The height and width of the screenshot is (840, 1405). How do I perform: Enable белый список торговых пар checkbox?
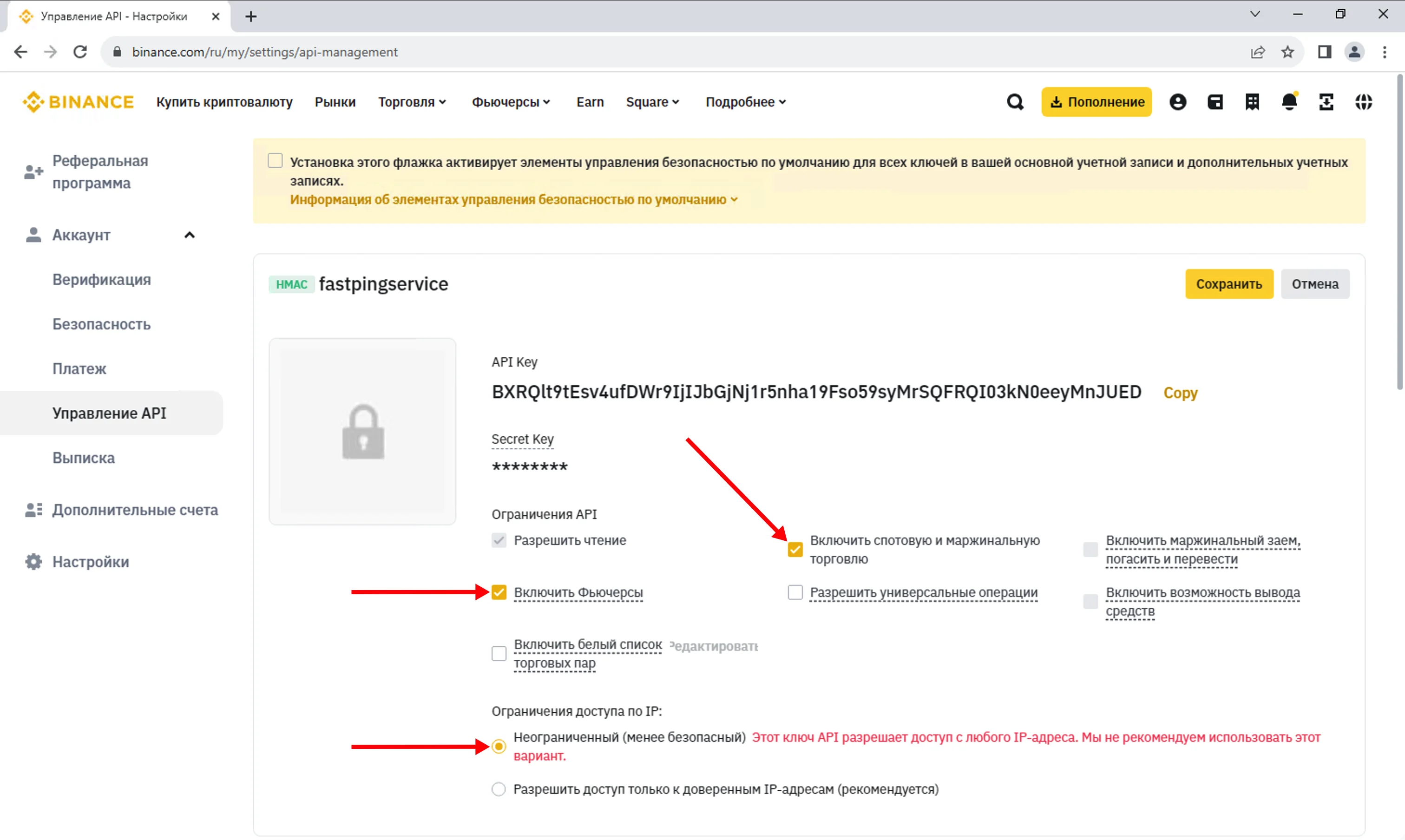(499, 653)
